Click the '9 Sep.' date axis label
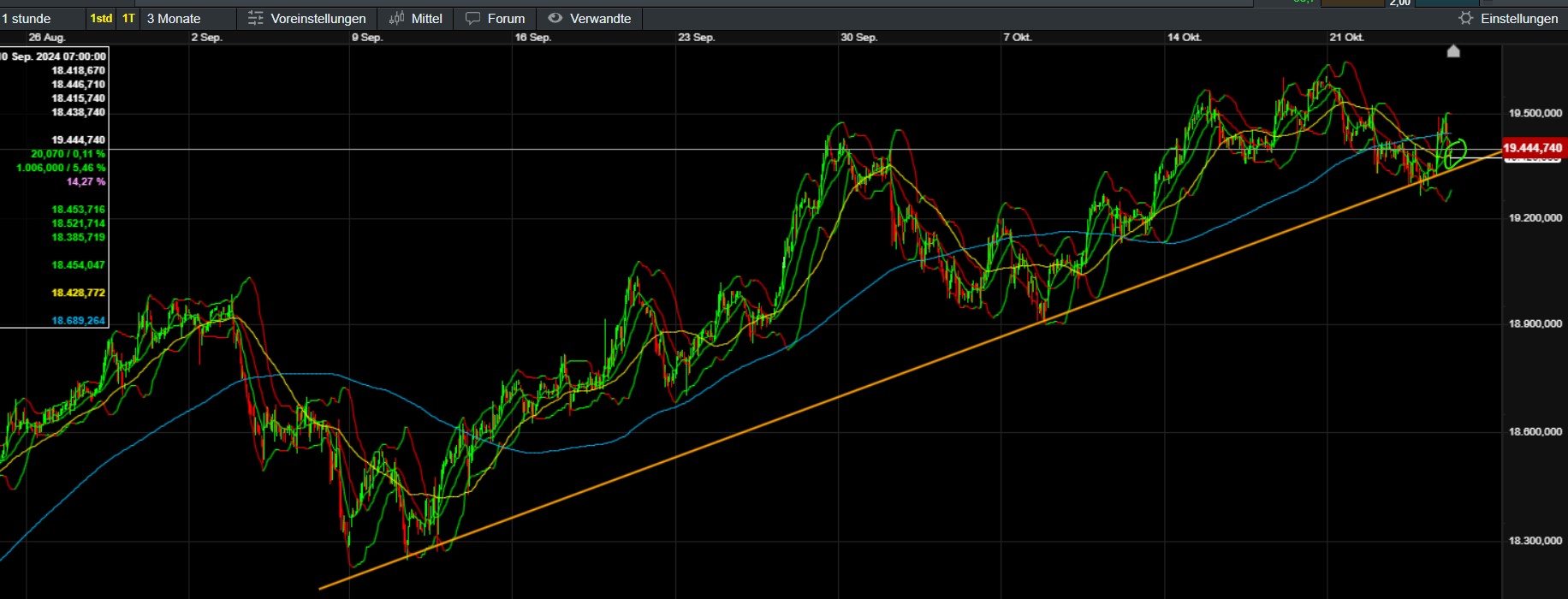The height and width of the screenshot is (599, 1568). (x=367, y=38)
